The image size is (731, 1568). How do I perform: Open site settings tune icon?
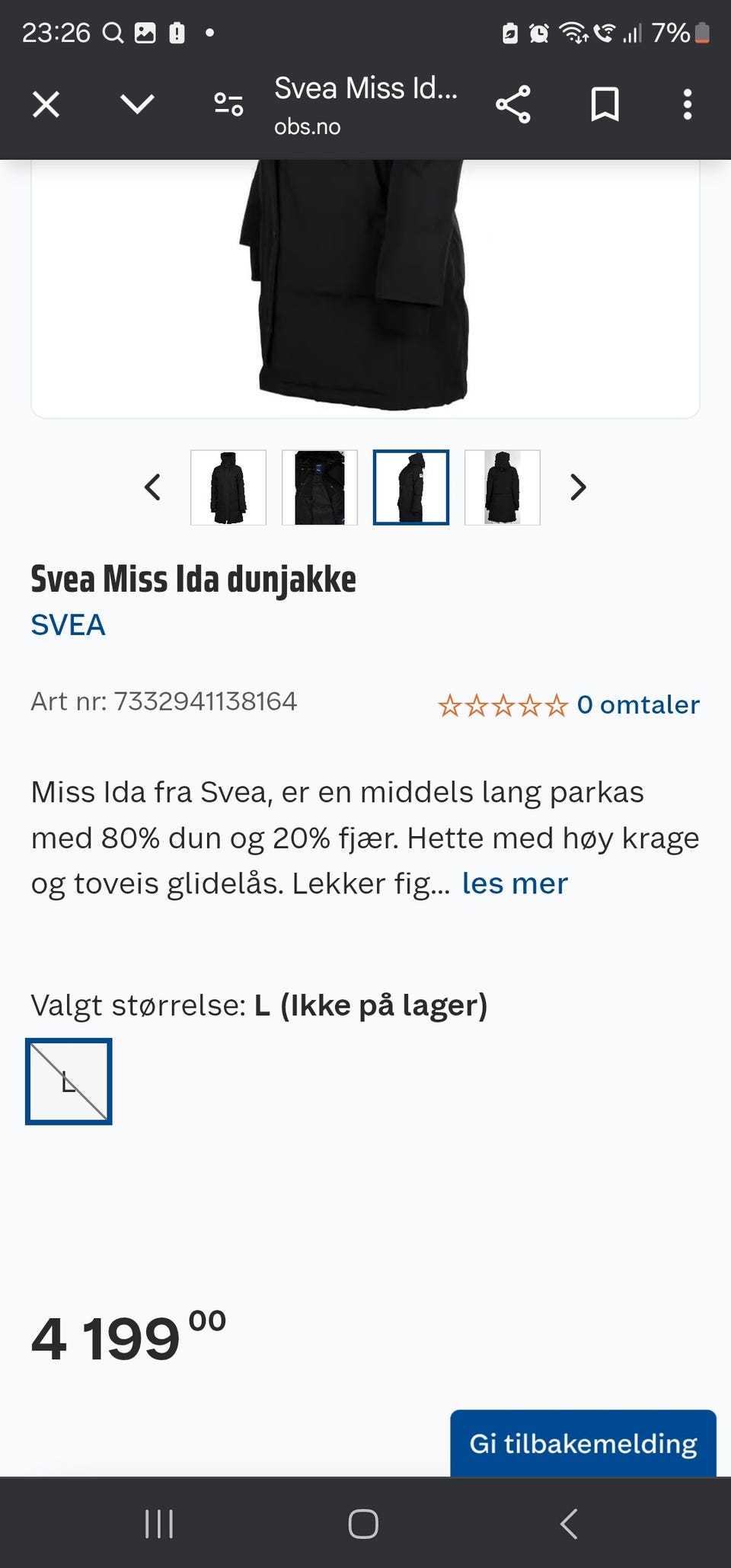[x=228, y=104]
